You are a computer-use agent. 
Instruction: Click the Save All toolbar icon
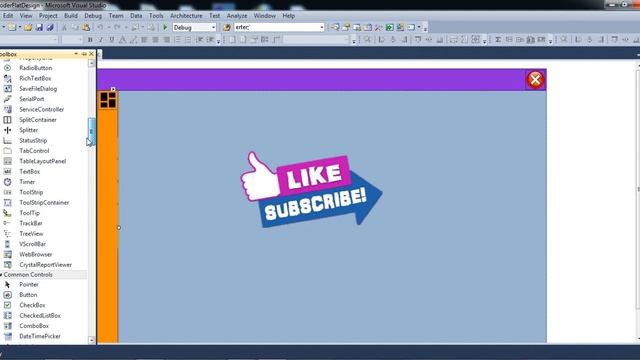50,27
